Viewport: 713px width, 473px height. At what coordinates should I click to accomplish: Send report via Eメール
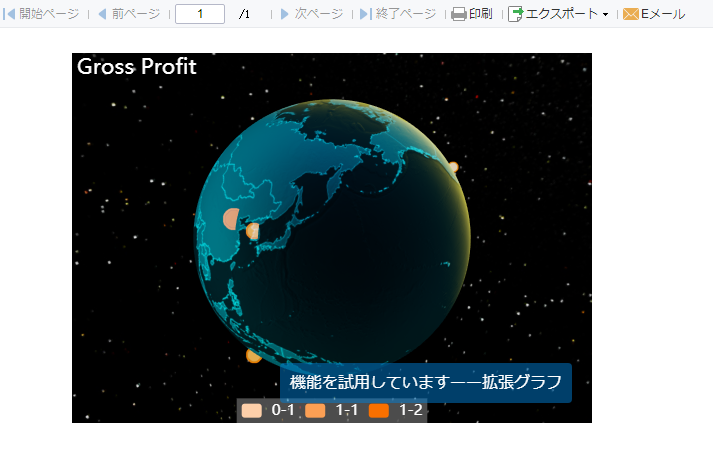654,14
